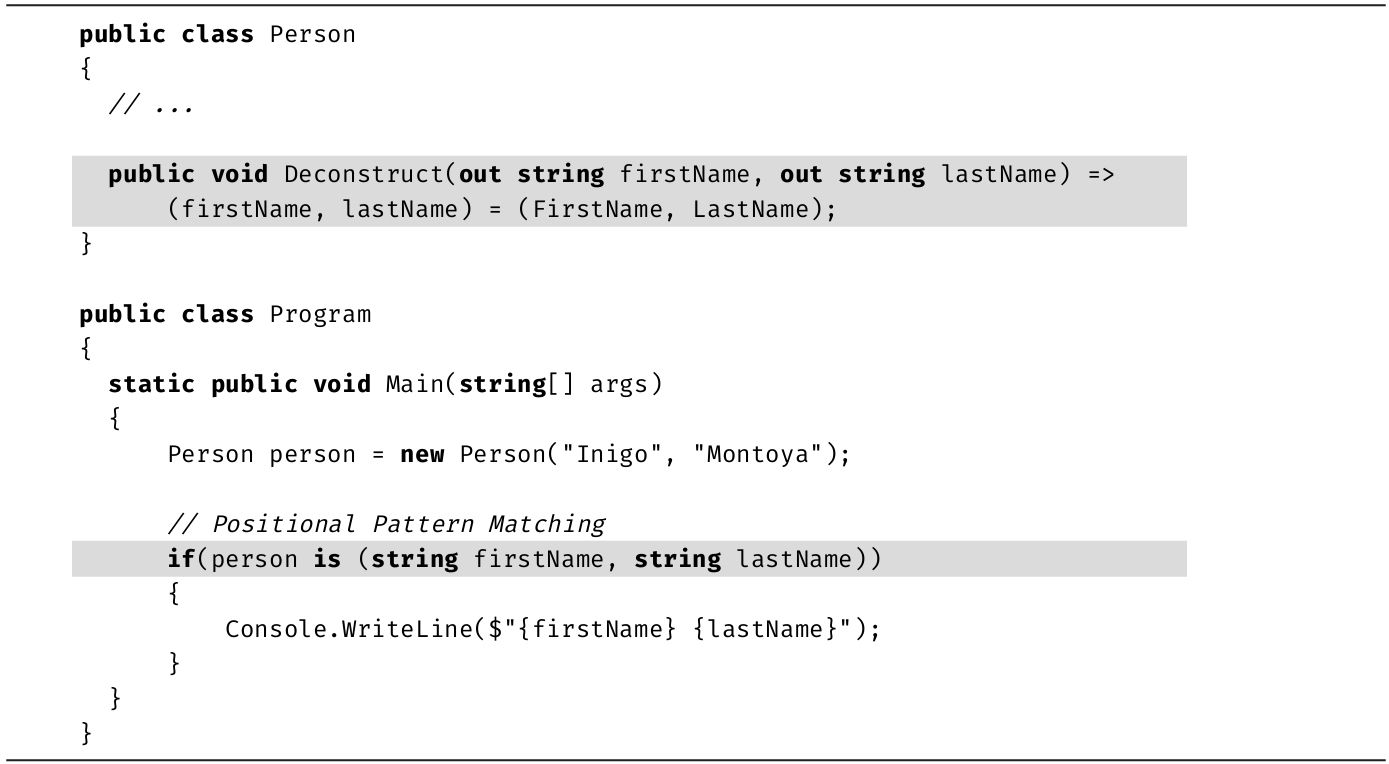
Task: Click the new keyword in person assignment
Action: point(422,455)
